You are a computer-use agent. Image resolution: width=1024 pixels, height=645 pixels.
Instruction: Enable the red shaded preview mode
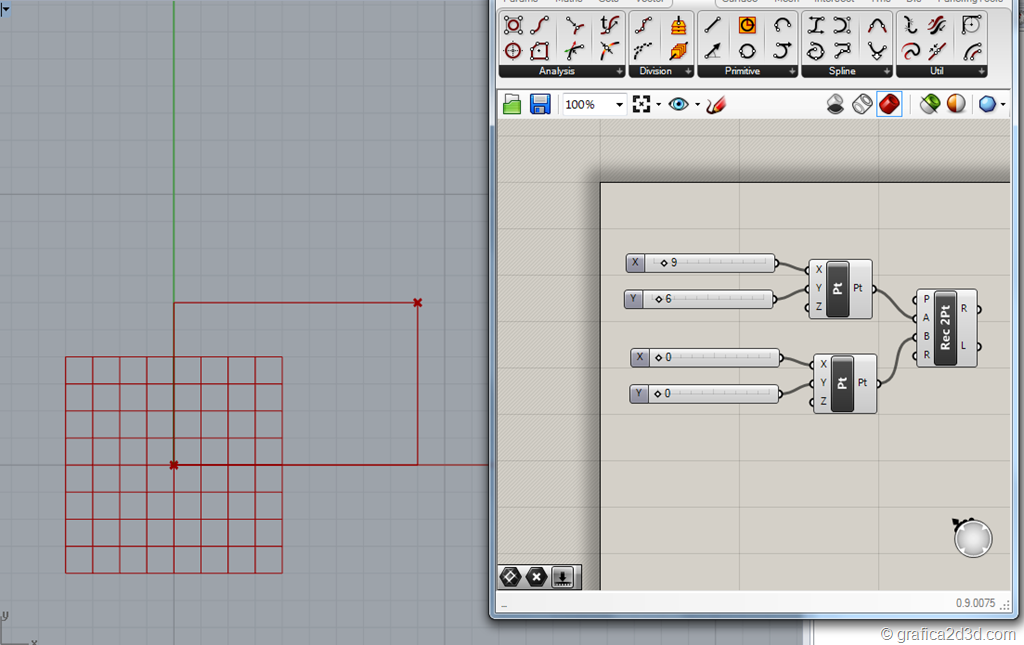click(889, 104)
